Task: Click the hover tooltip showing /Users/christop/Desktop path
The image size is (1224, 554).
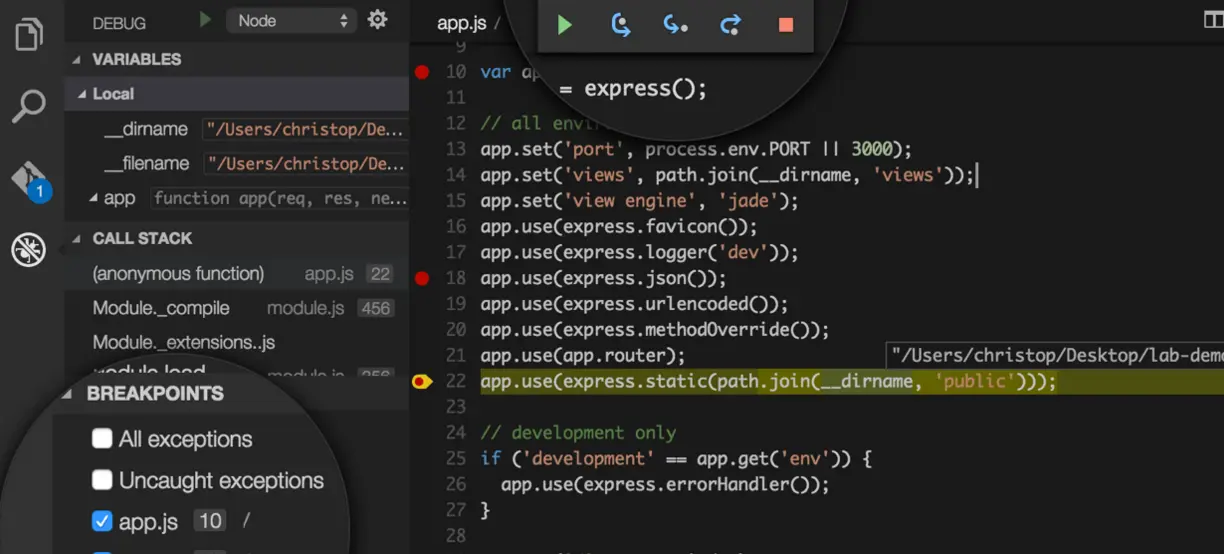Action: (1055, 355)
